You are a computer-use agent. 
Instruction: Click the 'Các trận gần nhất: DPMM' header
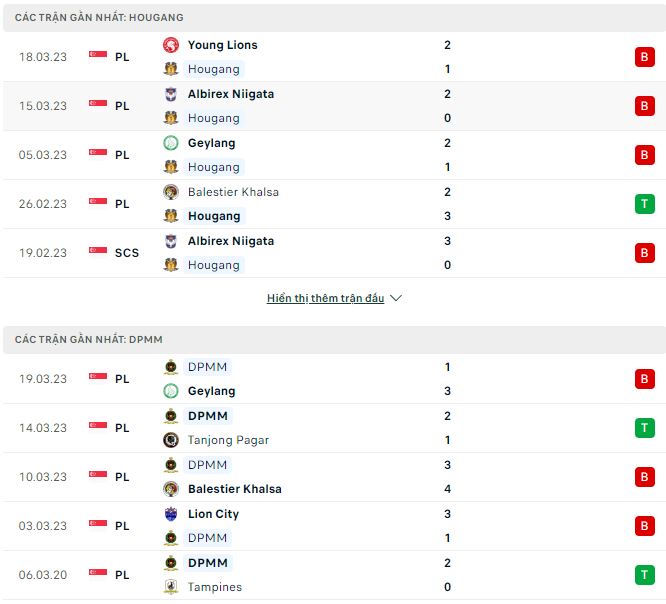point(91,340)
